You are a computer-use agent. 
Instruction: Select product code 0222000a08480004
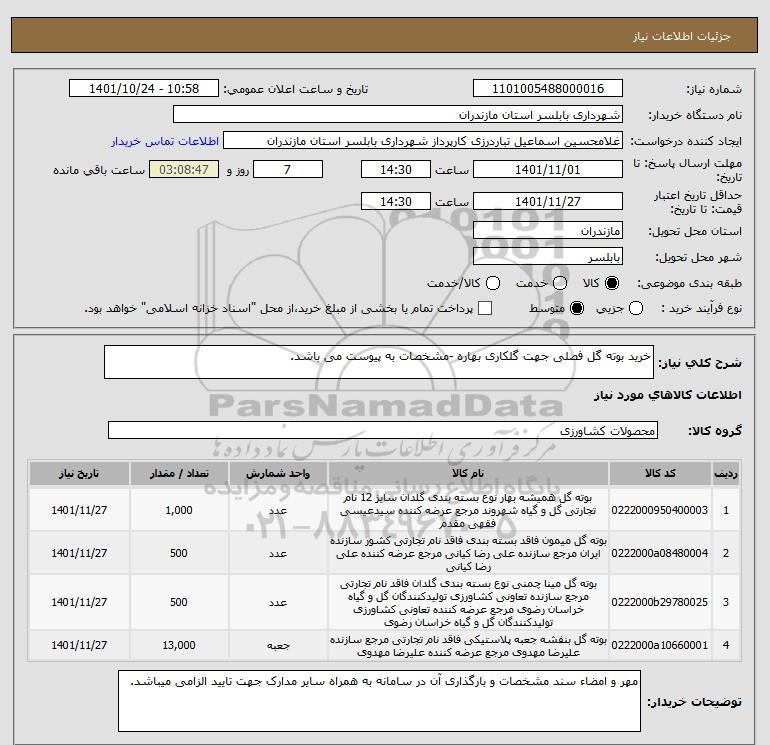tap(660, 553)
